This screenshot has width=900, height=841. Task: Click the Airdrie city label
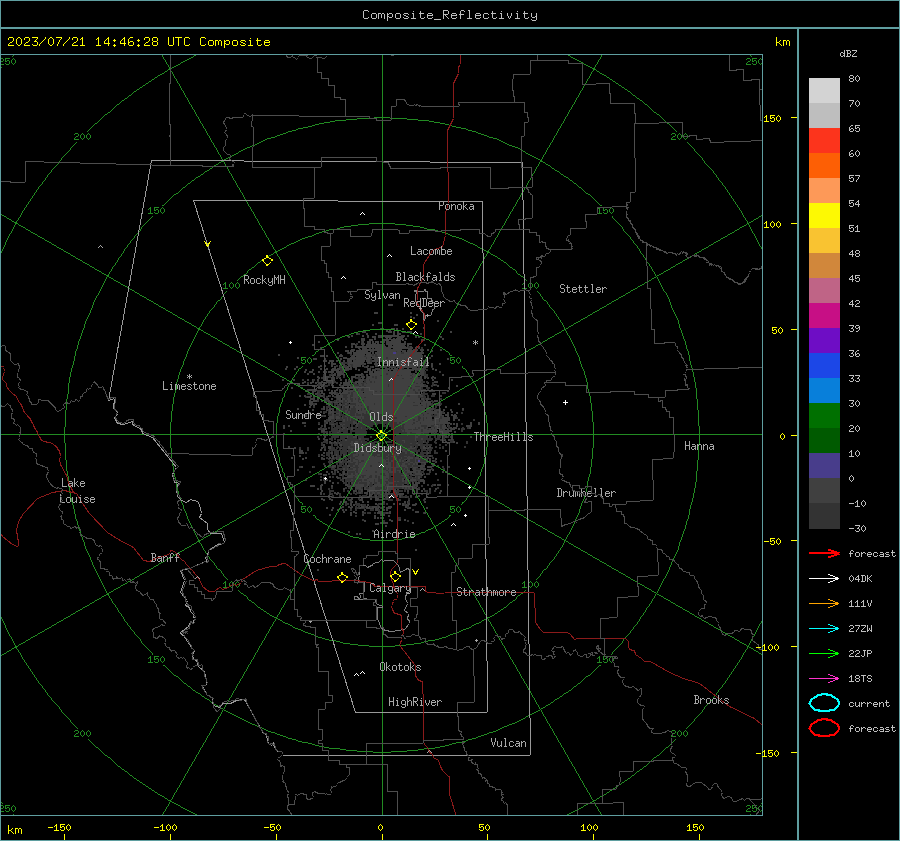pyautogui.click(x=394, y=534)
